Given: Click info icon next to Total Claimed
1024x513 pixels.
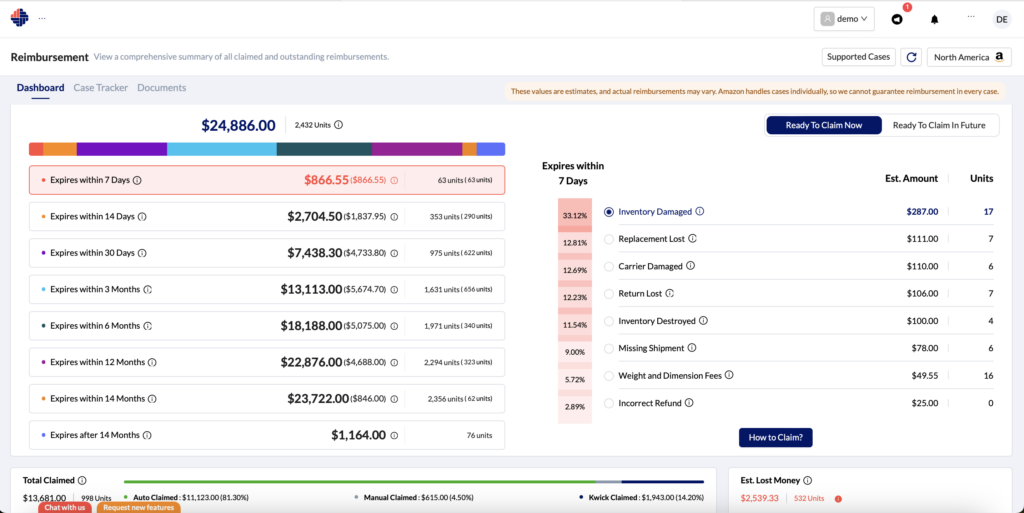Looking at the screenshot, I should pos(82,480).
